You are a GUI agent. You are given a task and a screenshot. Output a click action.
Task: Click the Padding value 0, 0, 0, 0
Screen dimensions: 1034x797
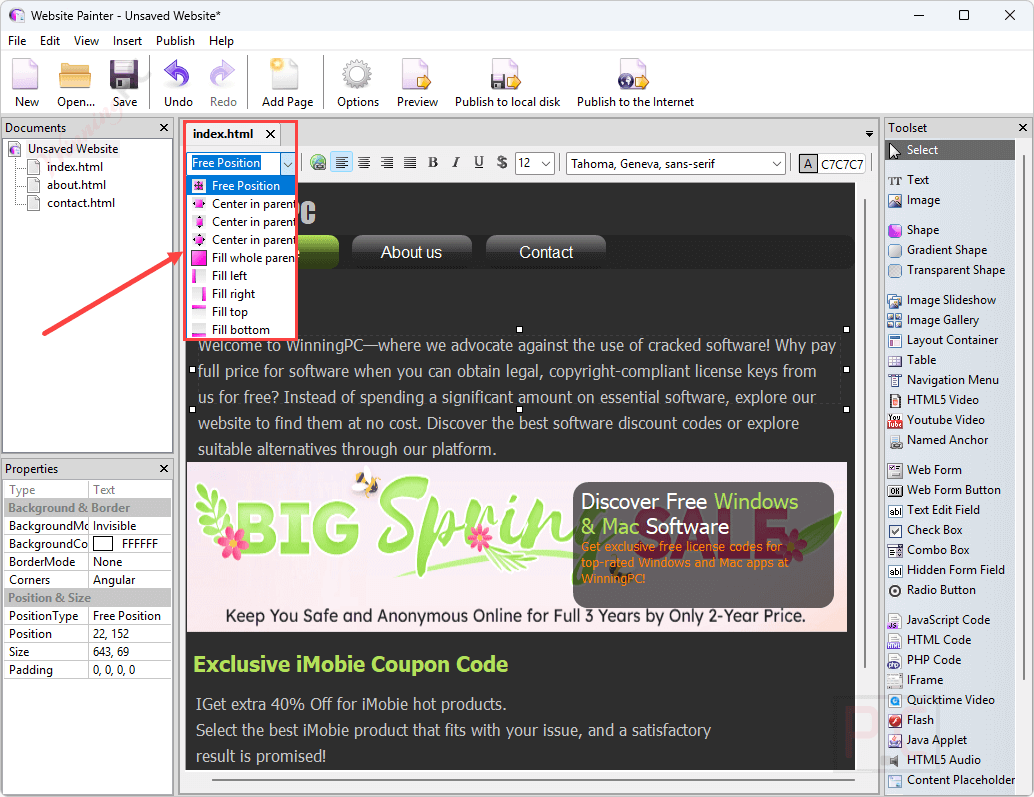[129, 670]
